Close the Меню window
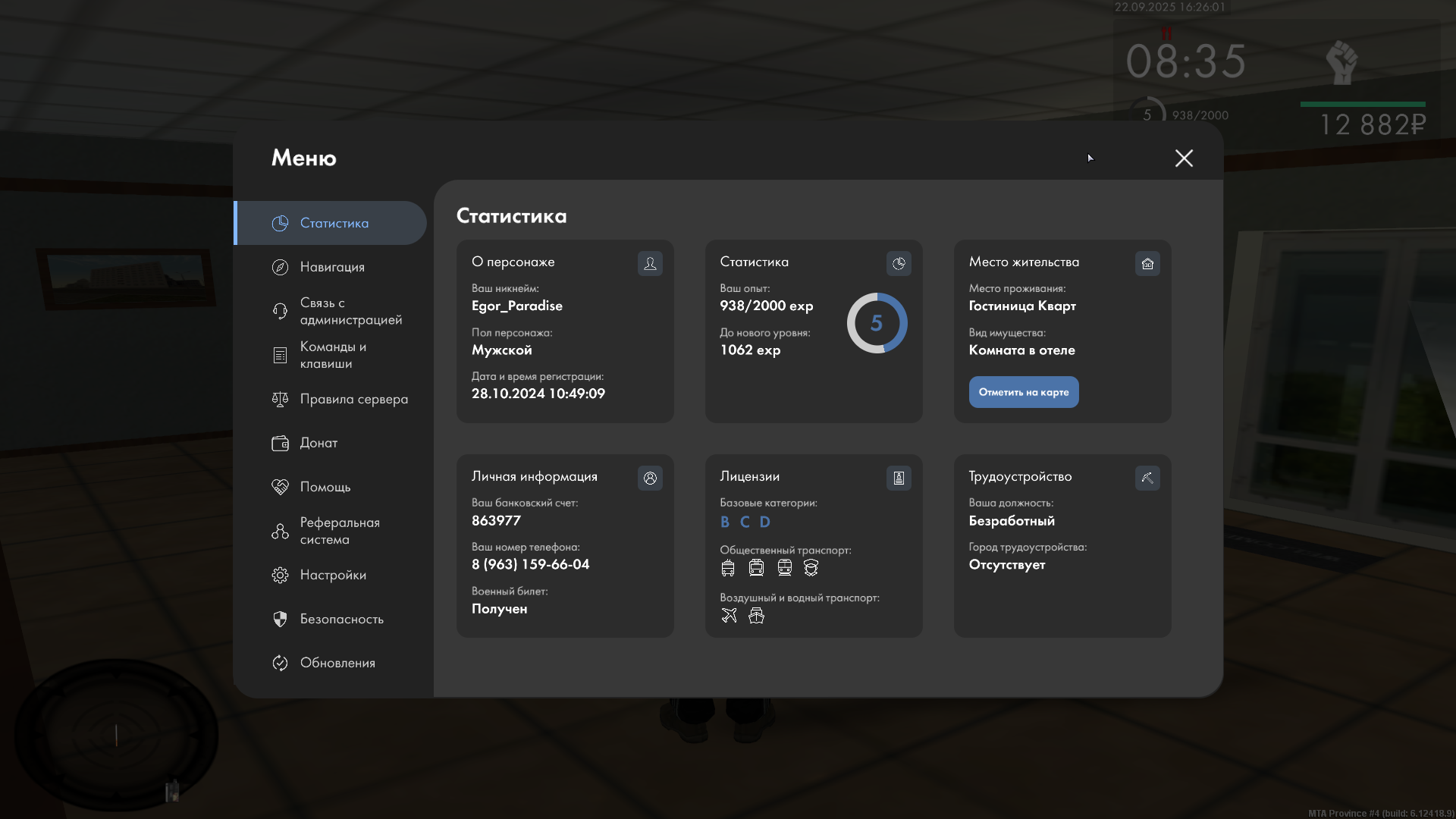This screenshot has height=819, width=1456. [x=1184, y=158]
